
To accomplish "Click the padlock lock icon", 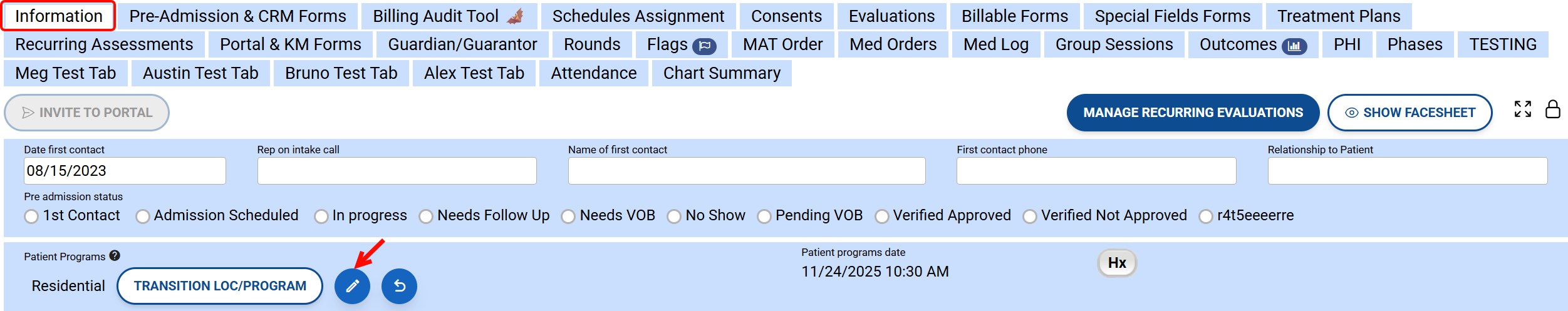I will click(x=1553, y=109).
